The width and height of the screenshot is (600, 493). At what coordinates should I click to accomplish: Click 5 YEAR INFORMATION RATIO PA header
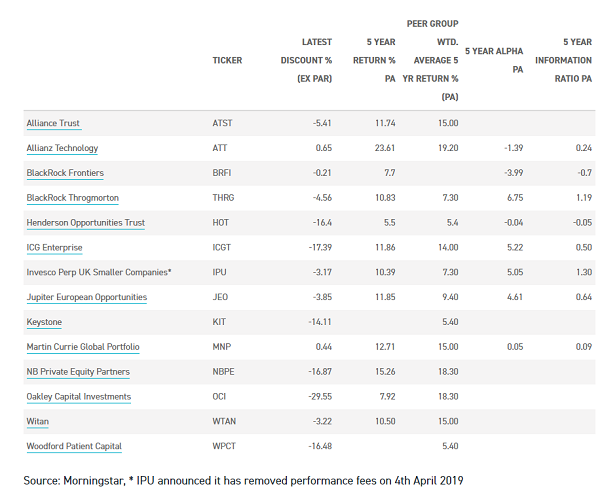[563, 60]
